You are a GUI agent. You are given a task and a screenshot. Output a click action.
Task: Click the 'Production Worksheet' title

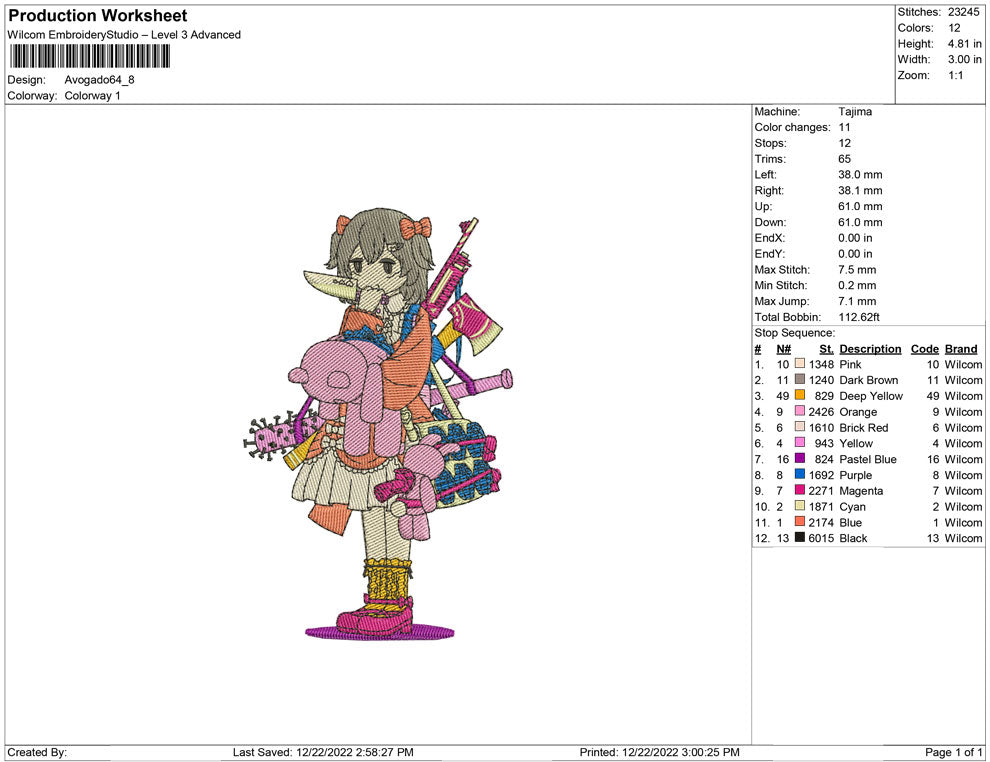tap(98, 16)
